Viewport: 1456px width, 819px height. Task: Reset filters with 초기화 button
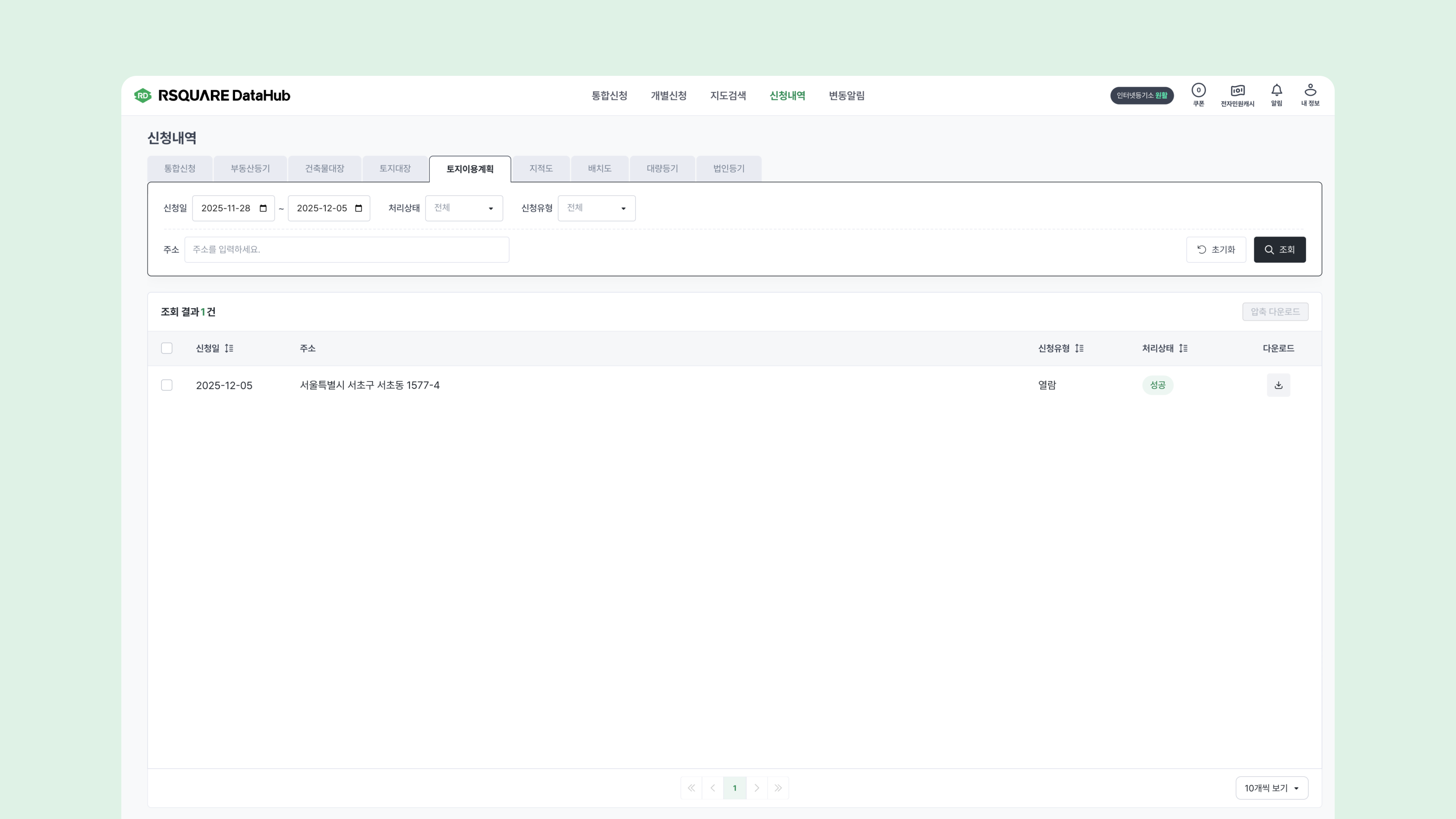point(1216,249)
